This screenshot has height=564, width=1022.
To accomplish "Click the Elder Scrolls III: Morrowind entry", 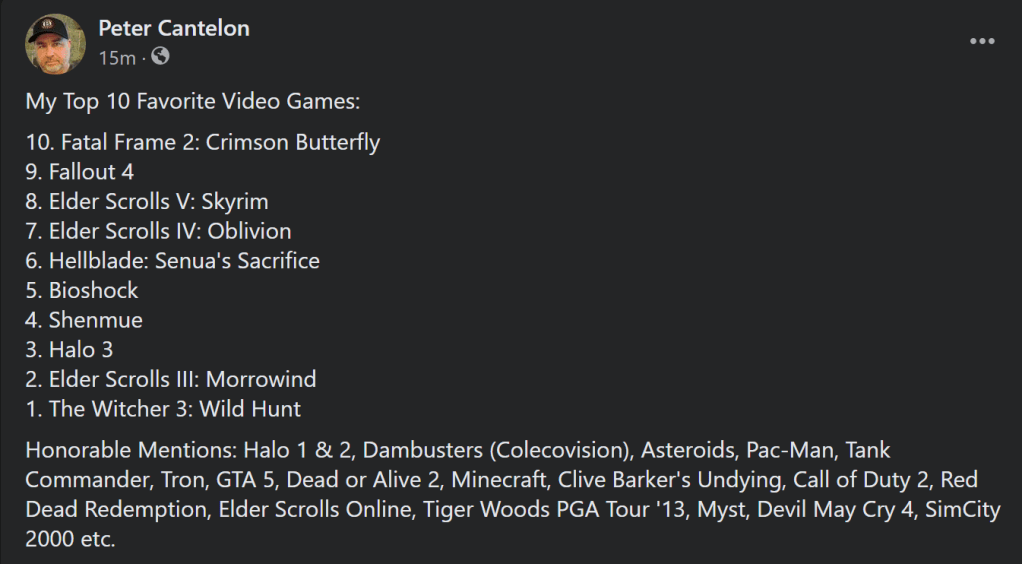I will coord(171,379).
